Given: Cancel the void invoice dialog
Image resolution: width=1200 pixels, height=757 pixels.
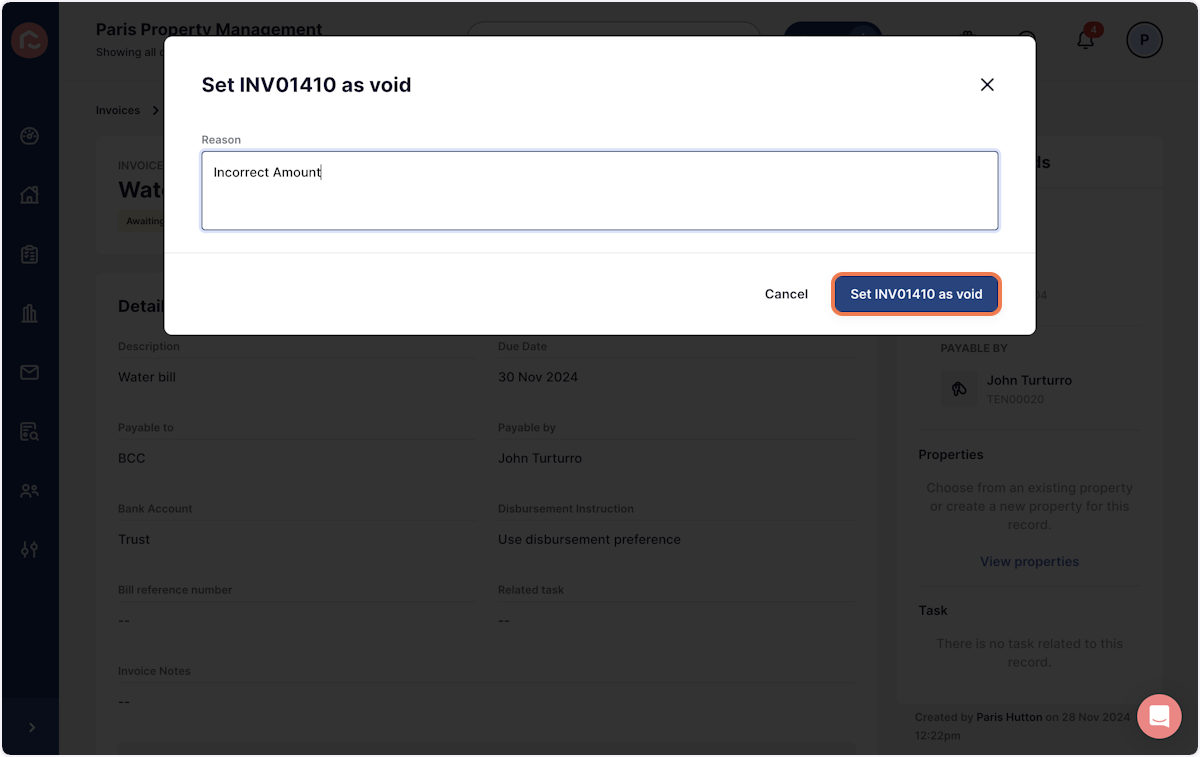Looking at the screenshot, I should [786, 294].
